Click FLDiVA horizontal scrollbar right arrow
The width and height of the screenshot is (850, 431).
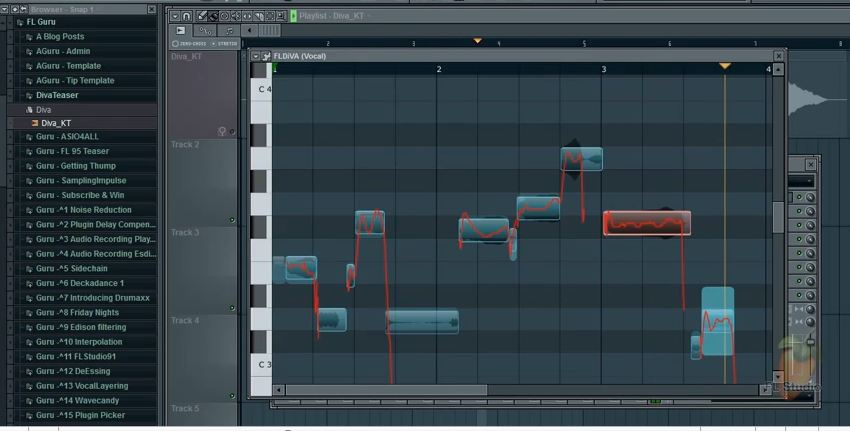click(765, 389)
